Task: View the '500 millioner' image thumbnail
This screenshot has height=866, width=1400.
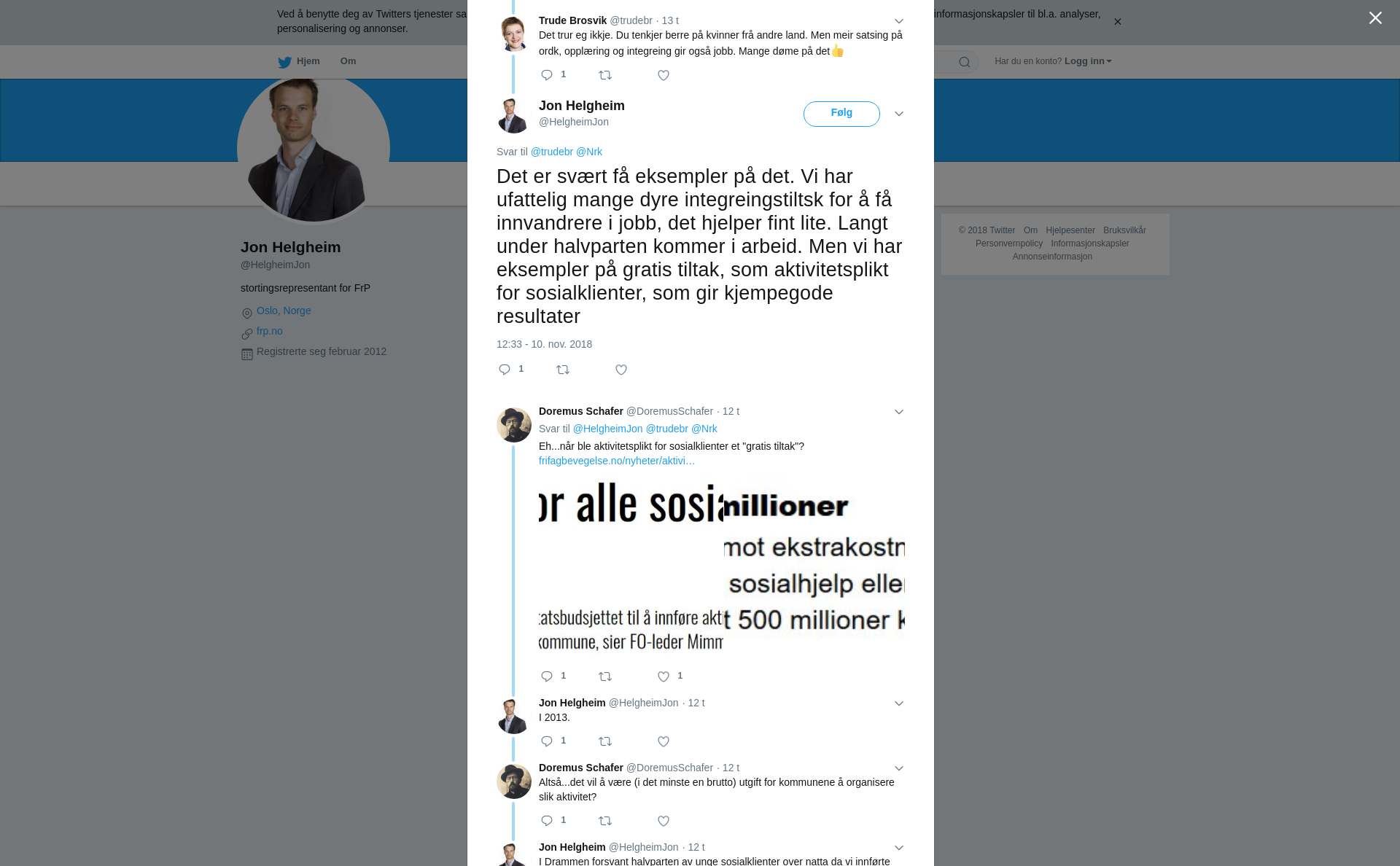Action: [x=814, y=566]
